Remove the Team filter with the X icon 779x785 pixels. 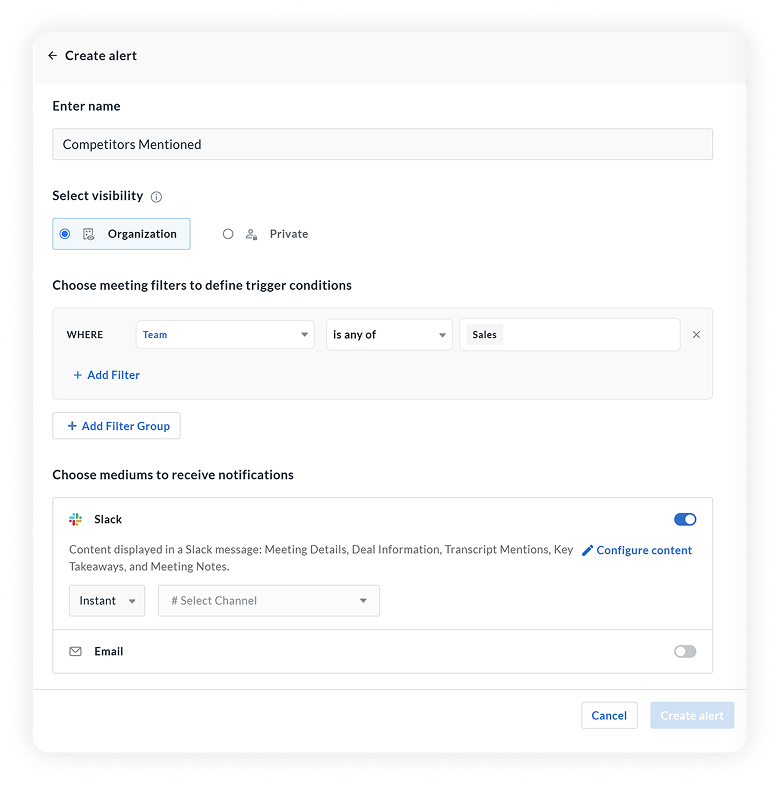696,335
